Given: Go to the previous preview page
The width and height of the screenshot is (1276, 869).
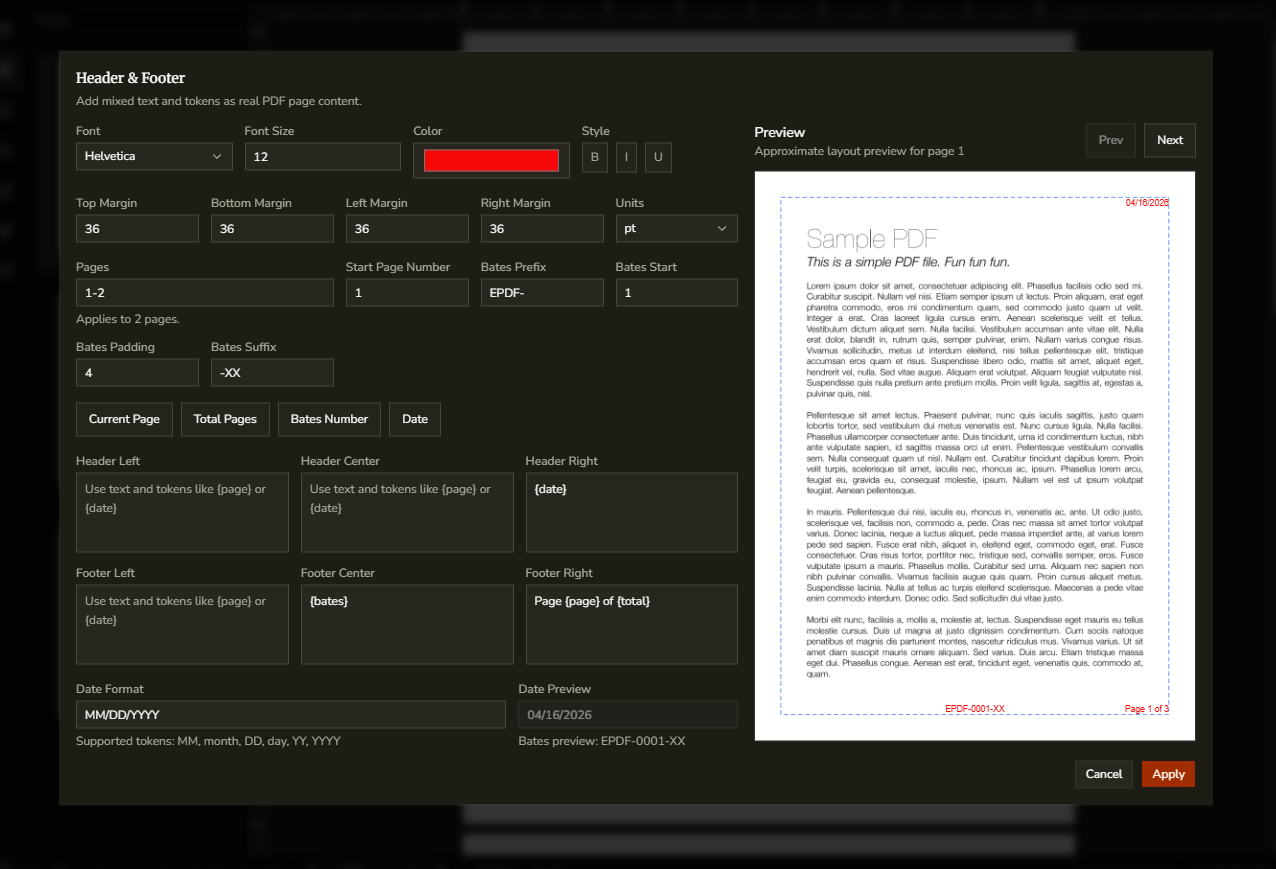Looking at the screenshot, I should (1110, 140).
